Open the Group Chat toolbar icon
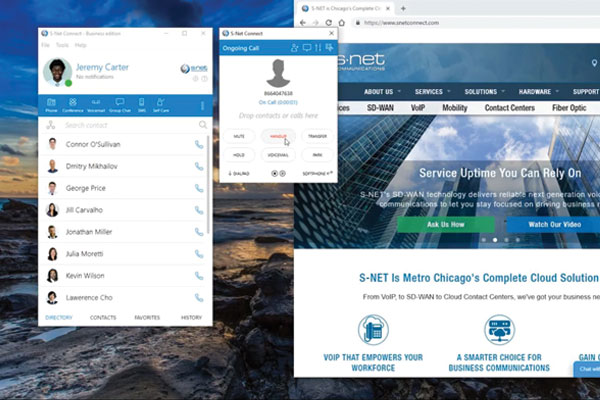Screen dimensions: 600x400 120,105
